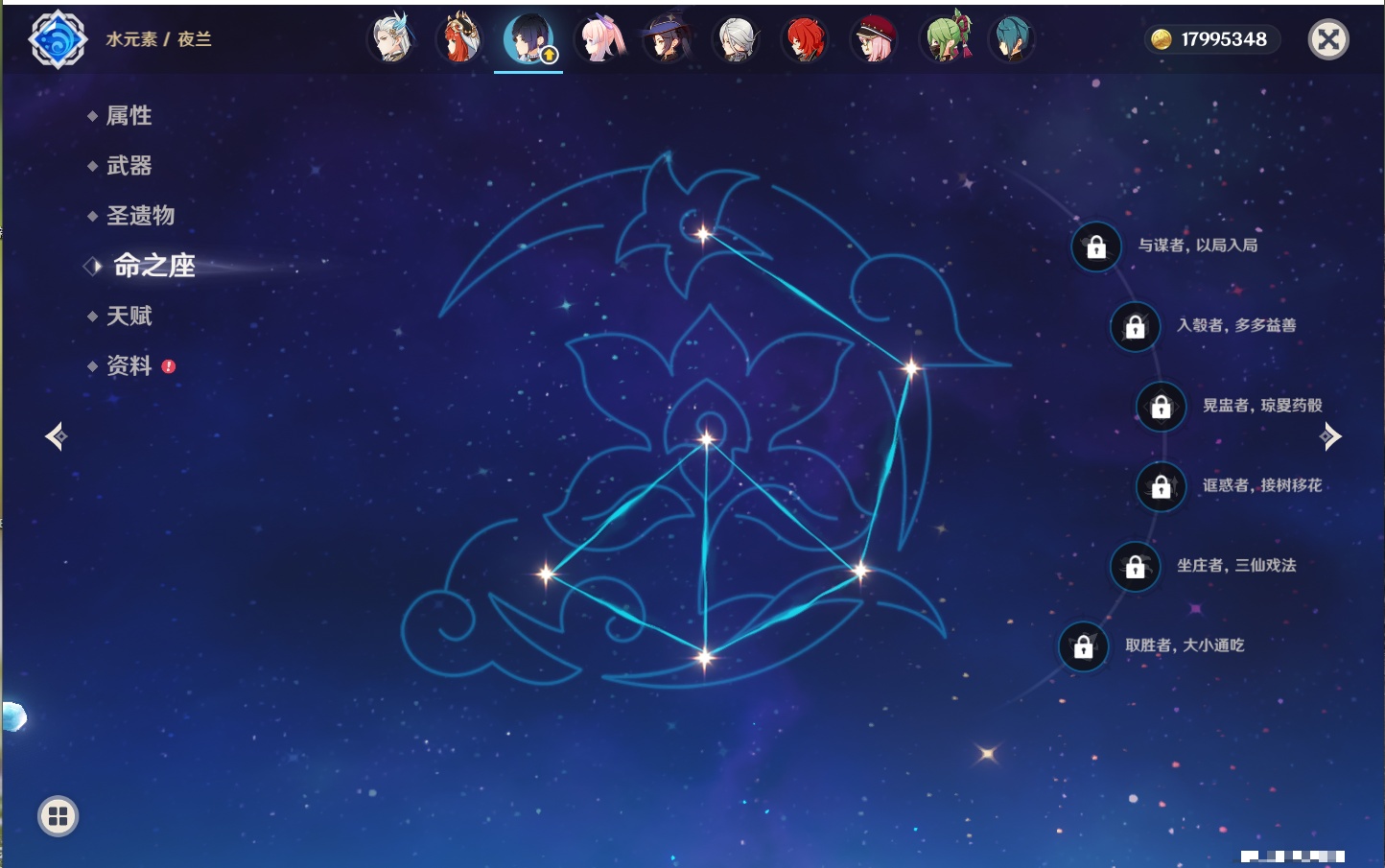Open the locked constellation 与谋者，以局入局
Image resolution: width=1385 pixels, height=868 pixels.
[x=1096, y=246]
